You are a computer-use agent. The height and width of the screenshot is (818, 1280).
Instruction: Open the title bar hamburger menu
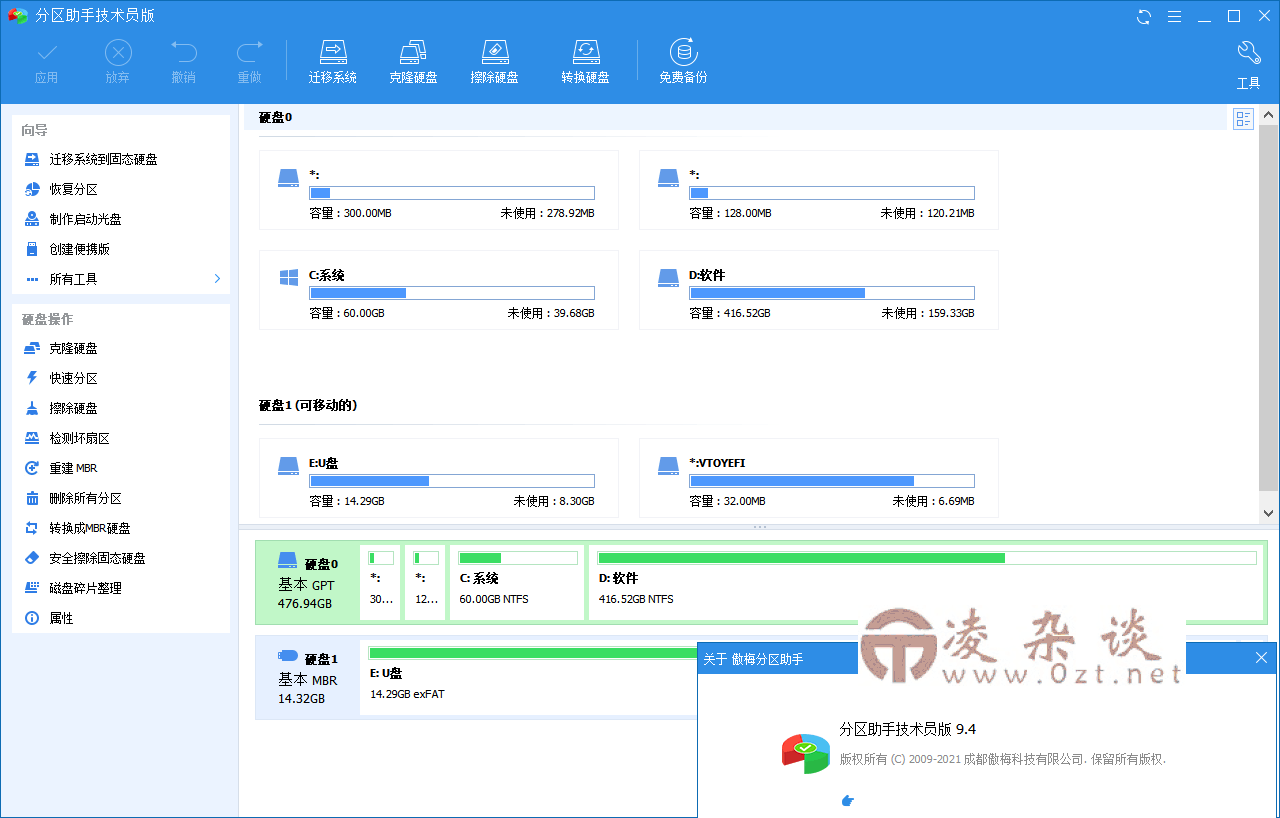tap(1174, 16)
